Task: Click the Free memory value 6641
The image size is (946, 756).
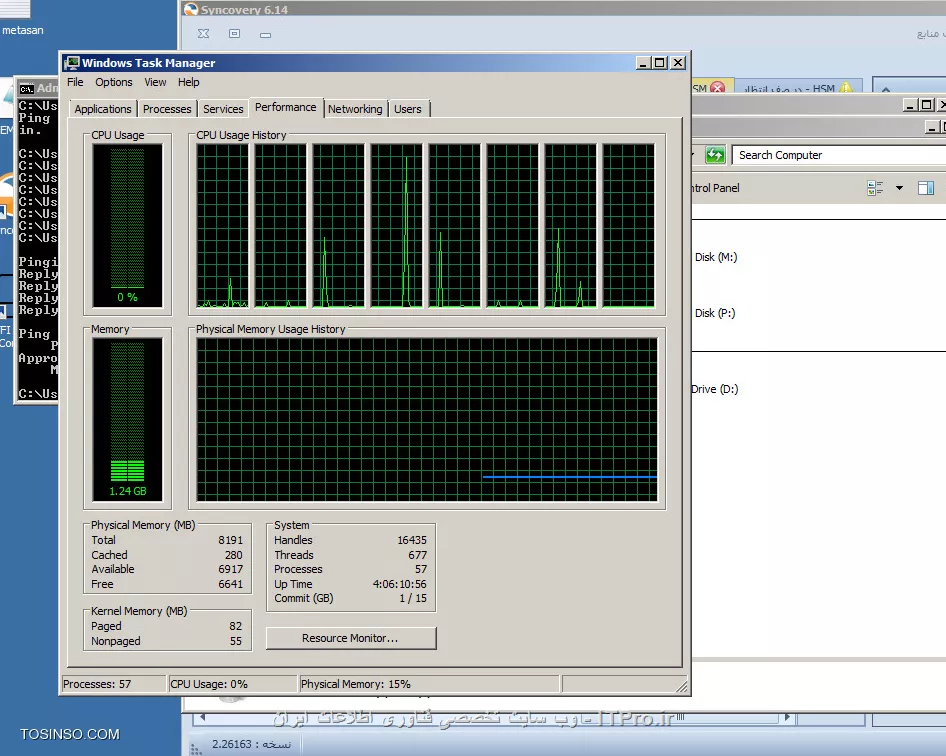Action: pos(230,584)
